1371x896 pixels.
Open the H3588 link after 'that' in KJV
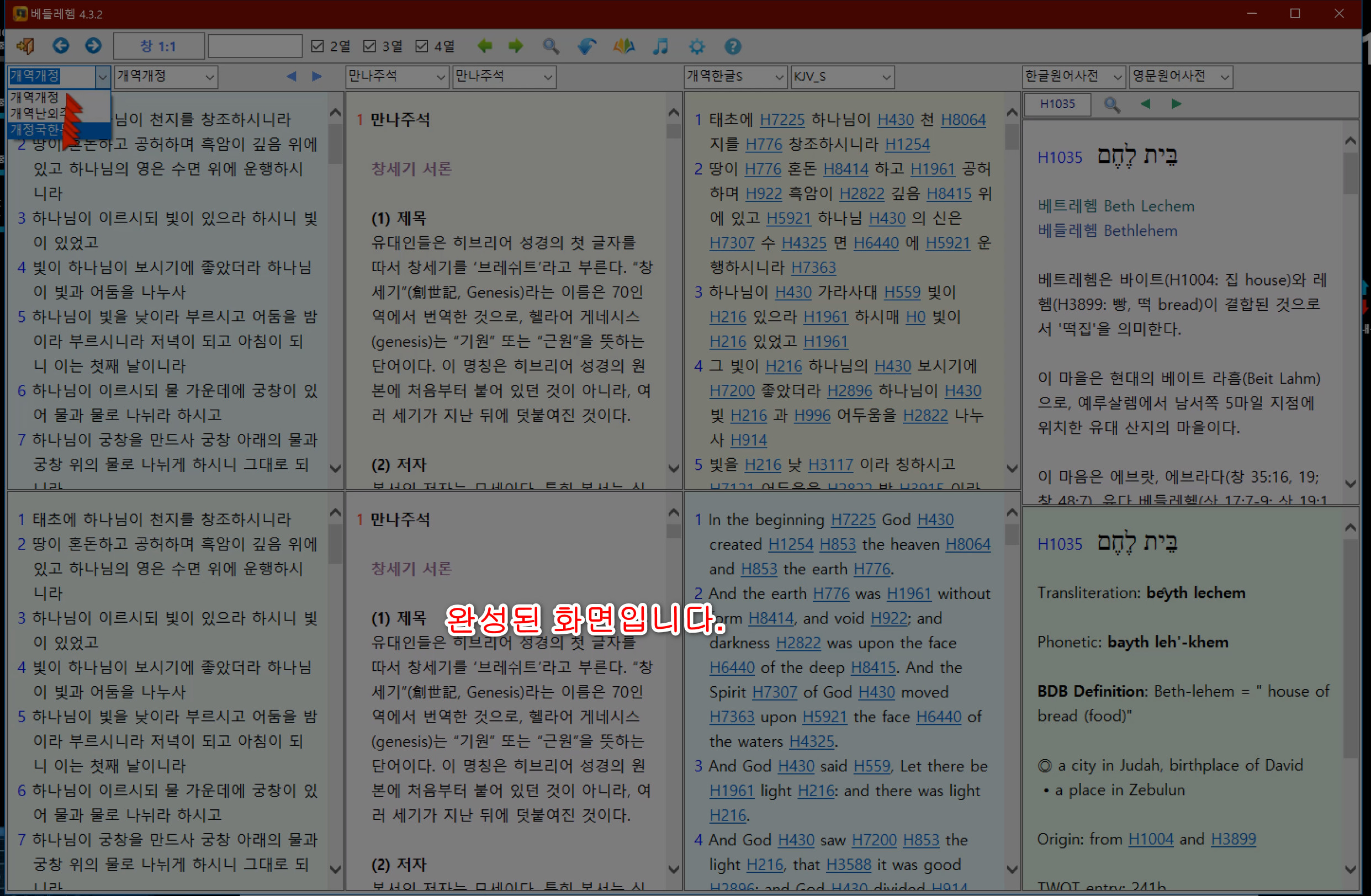click(849, 865)
